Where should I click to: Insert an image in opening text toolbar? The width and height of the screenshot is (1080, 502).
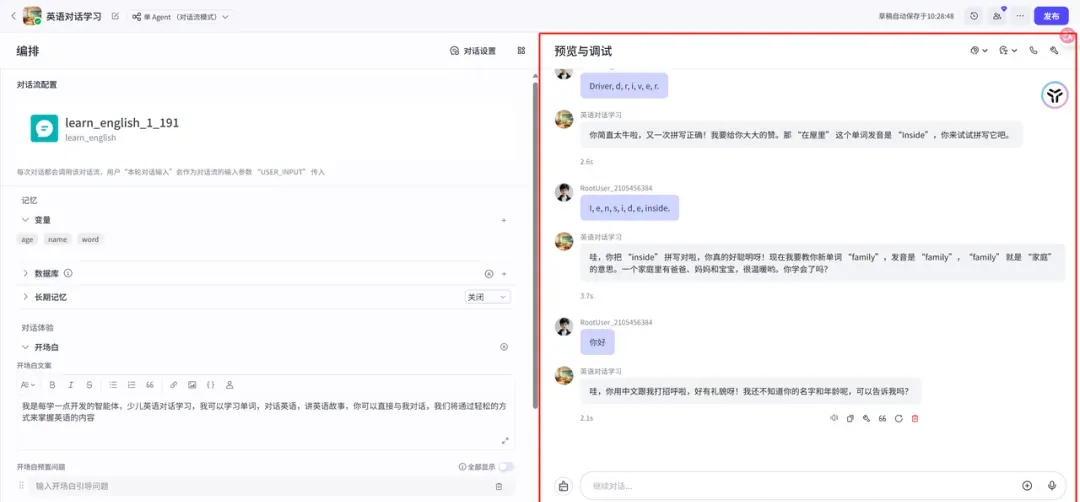point(191,384)
